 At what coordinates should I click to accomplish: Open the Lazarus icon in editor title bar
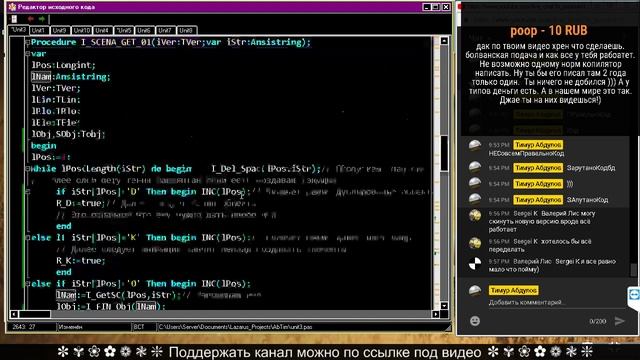(x=13, y=7)
